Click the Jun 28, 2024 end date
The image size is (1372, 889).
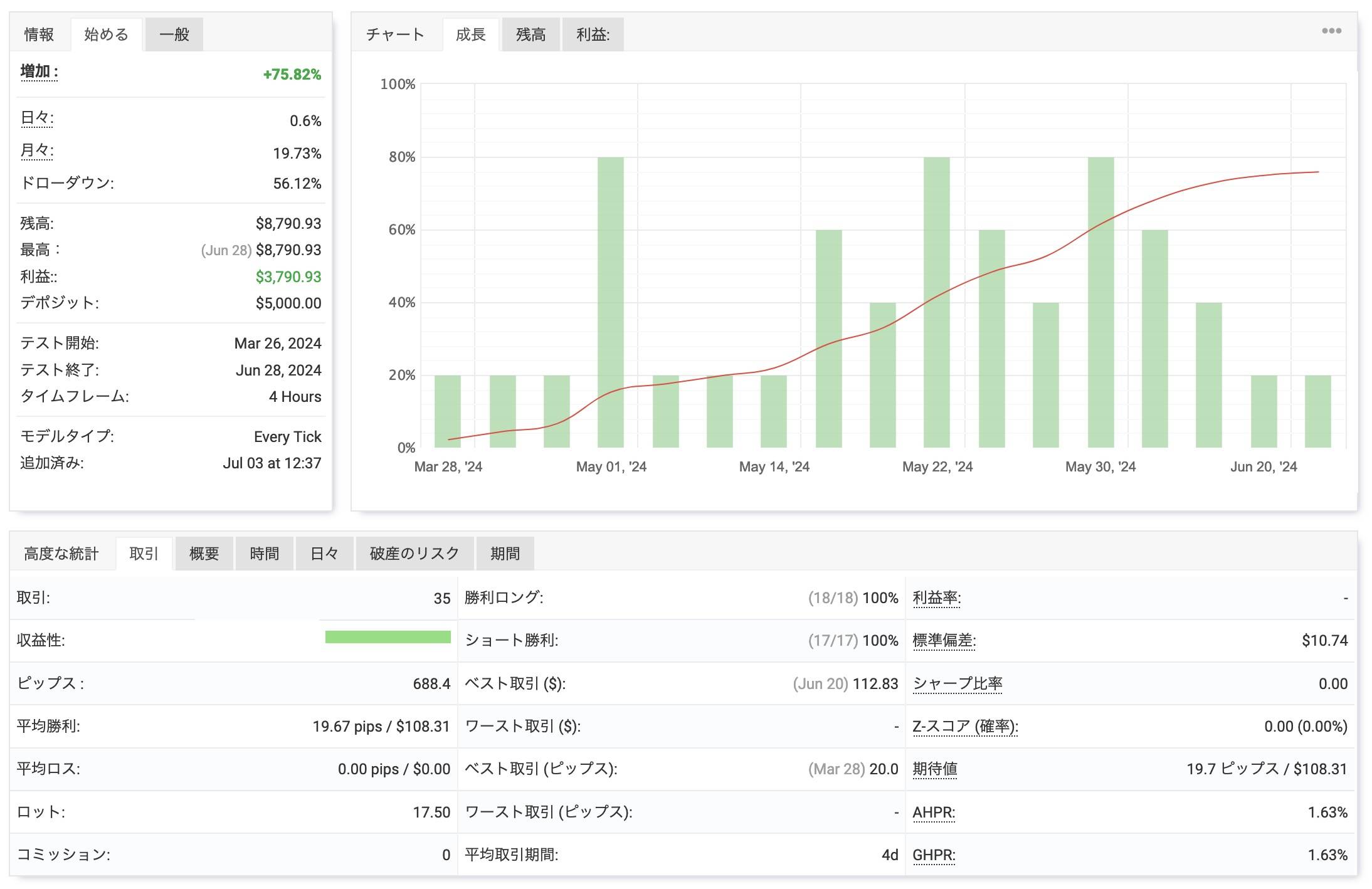pos(278,371)
